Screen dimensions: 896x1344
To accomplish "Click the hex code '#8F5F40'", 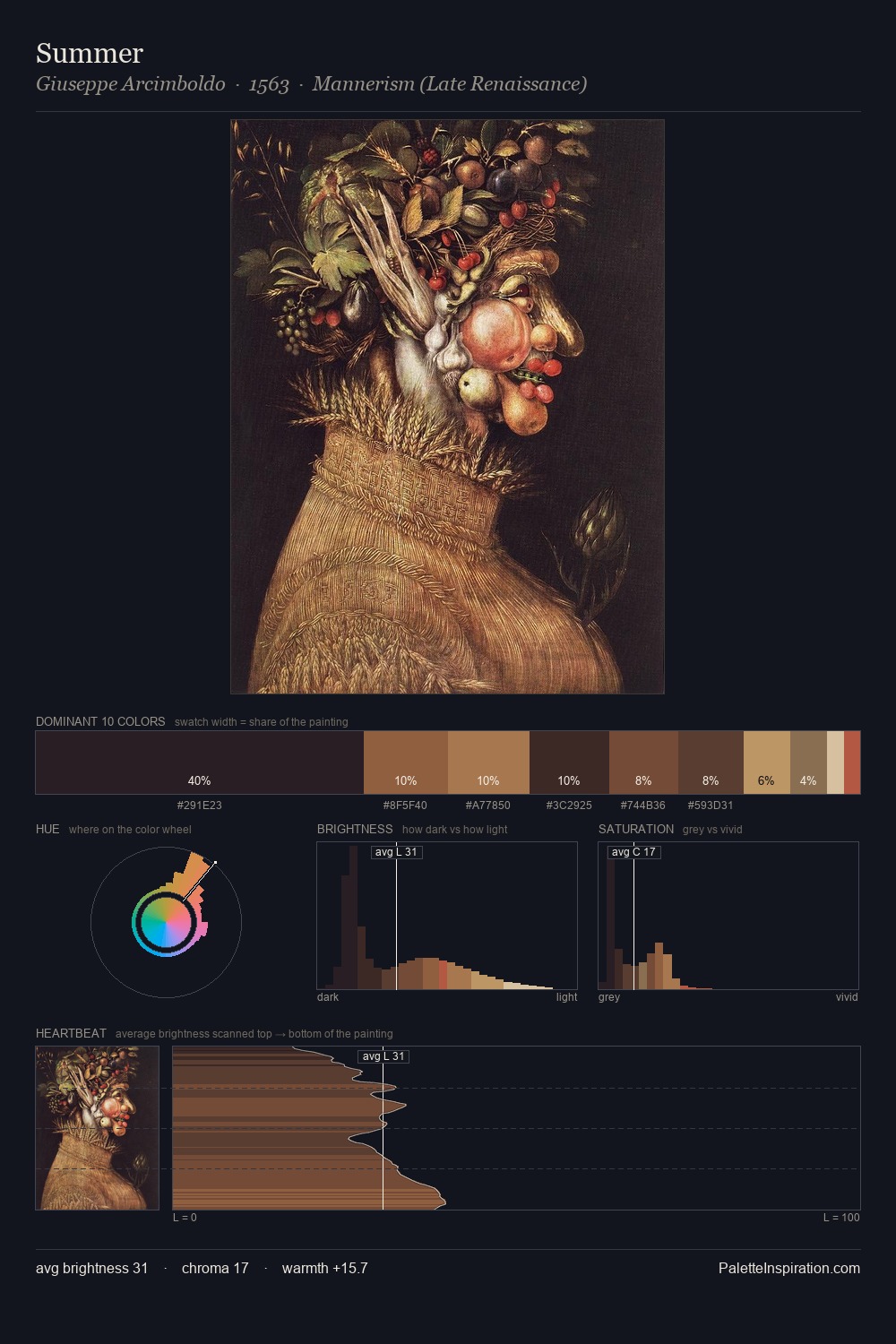I will tap(406, 806).
